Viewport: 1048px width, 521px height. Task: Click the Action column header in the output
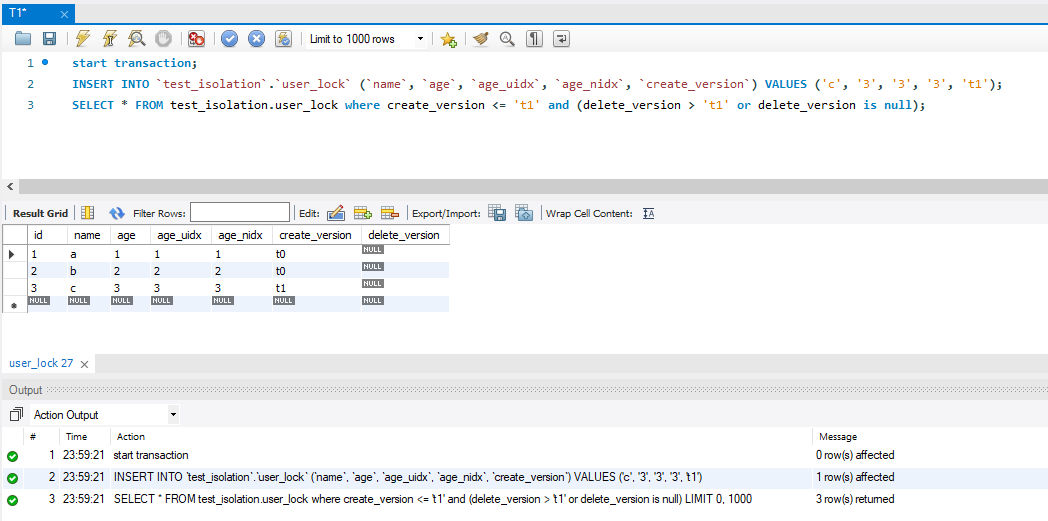coord(131,437)
